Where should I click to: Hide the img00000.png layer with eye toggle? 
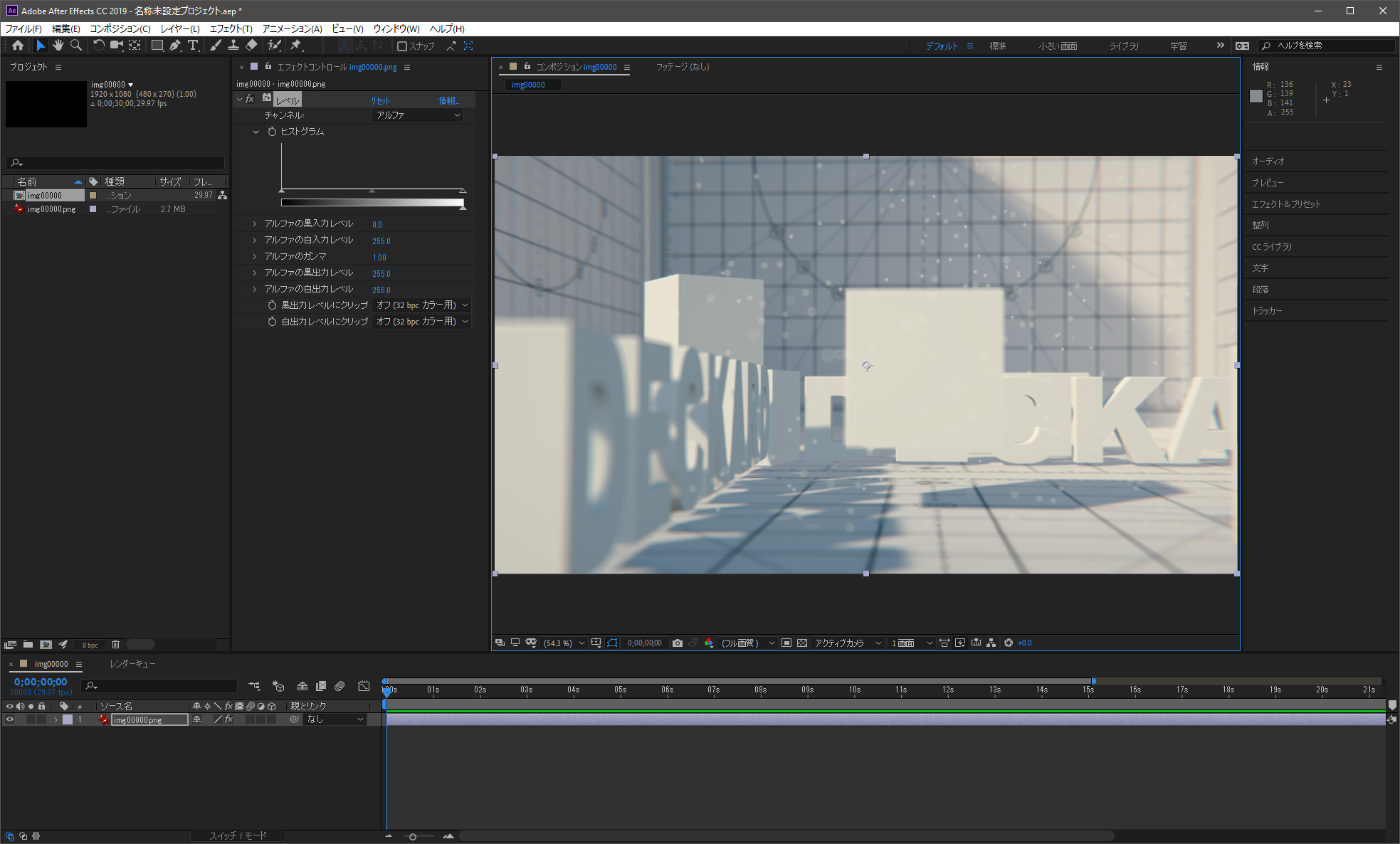10,719
